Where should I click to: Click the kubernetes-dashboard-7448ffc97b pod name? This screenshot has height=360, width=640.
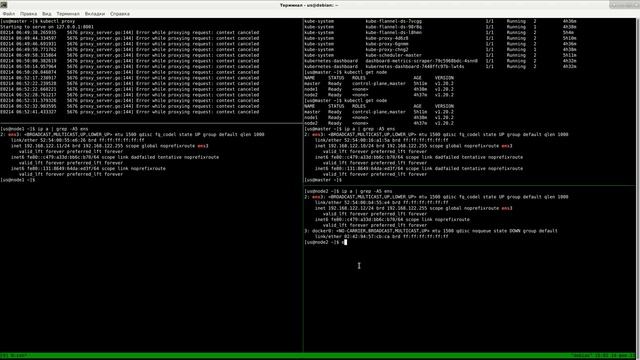(x=415, y=67)
